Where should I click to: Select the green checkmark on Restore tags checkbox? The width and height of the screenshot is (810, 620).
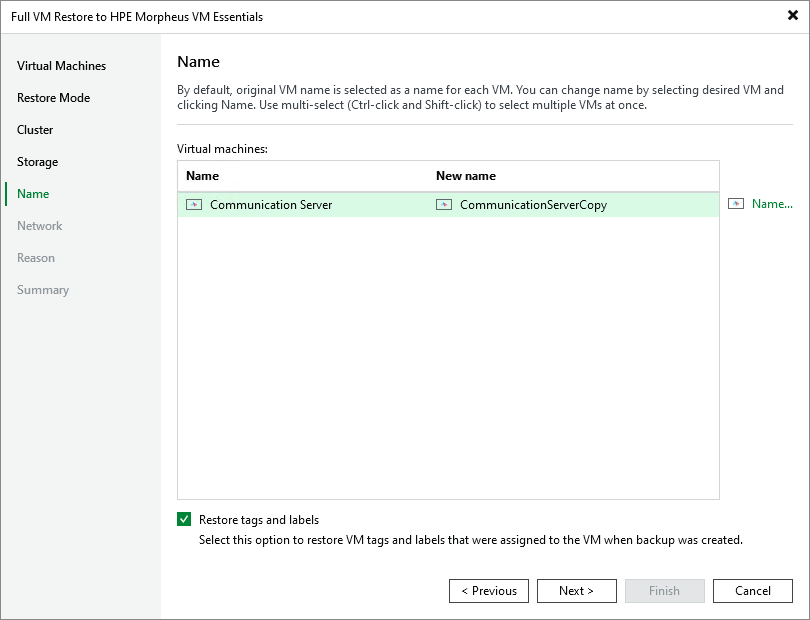[x=184, y=520]
